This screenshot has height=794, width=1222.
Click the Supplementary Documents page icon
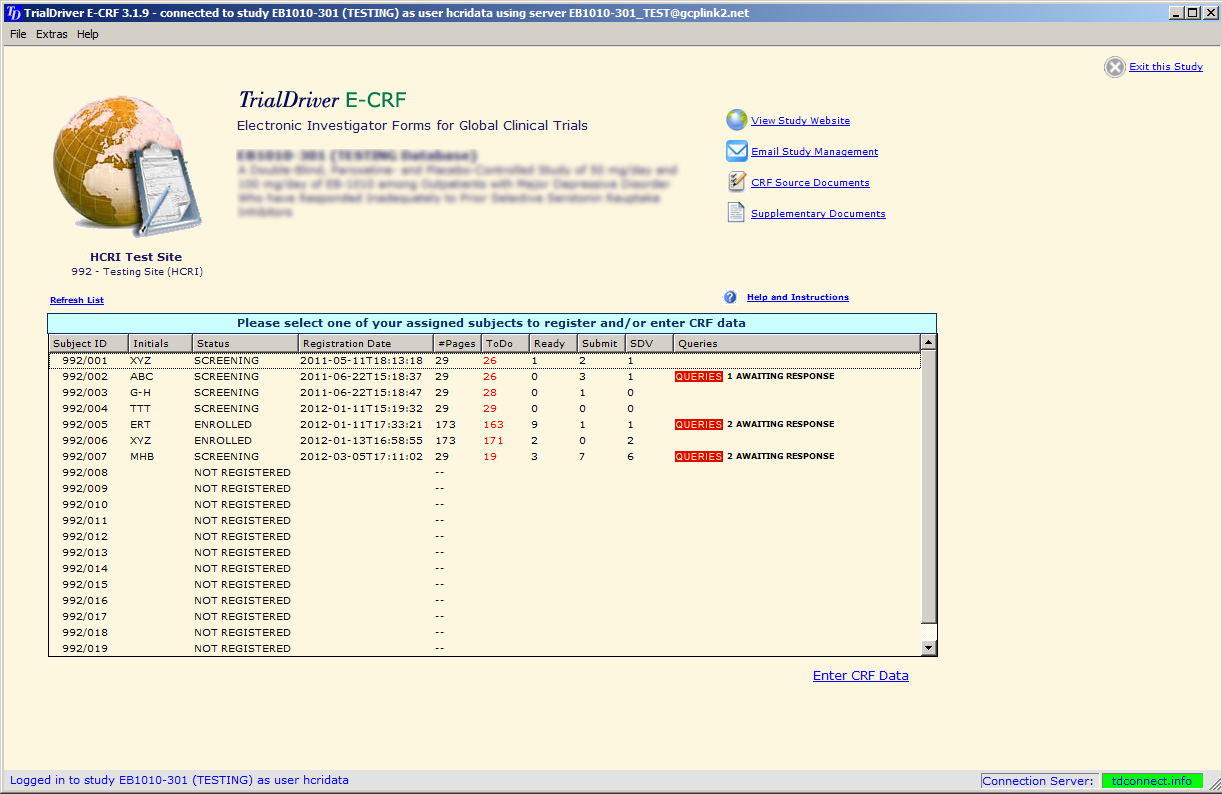[x=736, y=213]
